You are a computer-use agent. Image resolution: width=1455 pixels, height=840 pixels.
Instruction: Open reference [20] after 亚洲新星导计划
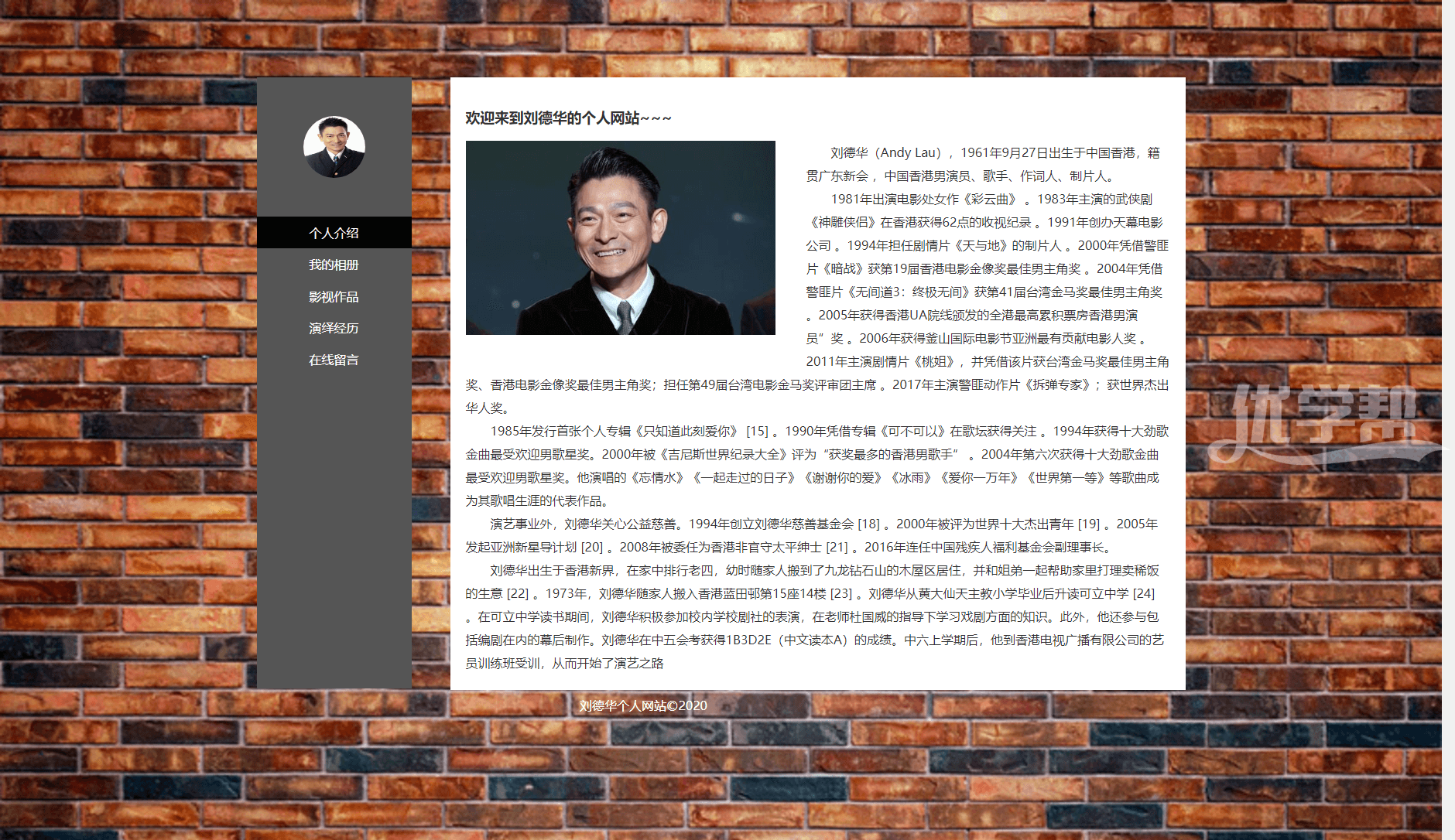(592, 548)
